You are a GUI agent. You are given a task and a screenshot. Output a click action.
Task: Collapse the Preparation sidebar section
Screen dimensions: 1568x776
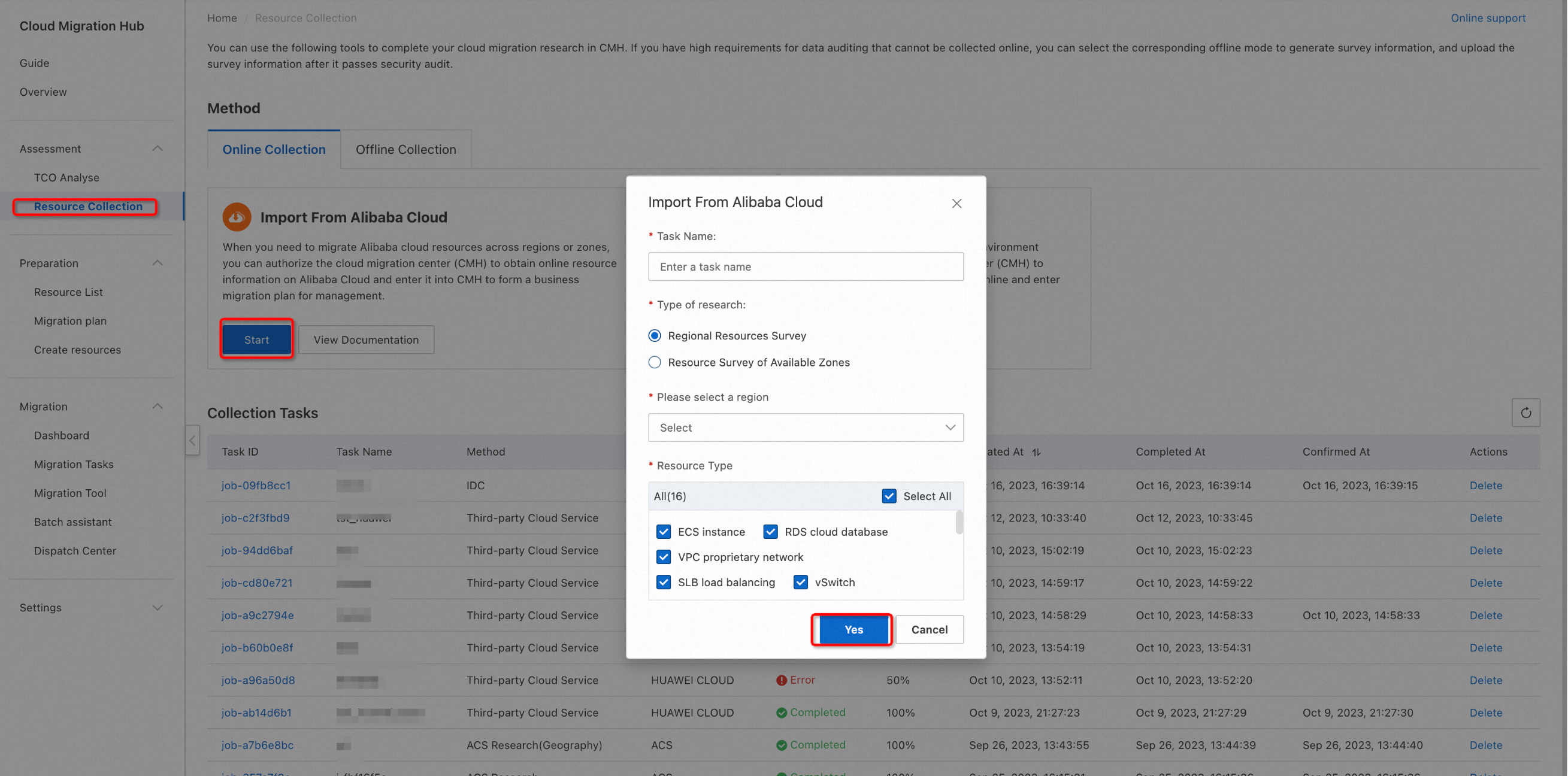point(157,263)
